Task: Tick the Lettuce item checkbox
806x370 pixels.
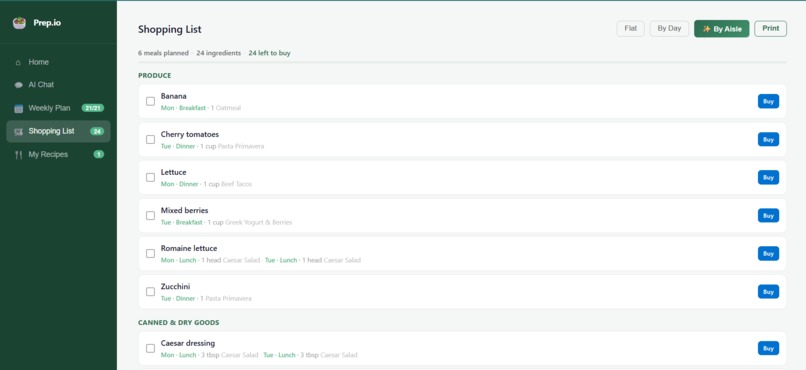Action: [150, 177]
